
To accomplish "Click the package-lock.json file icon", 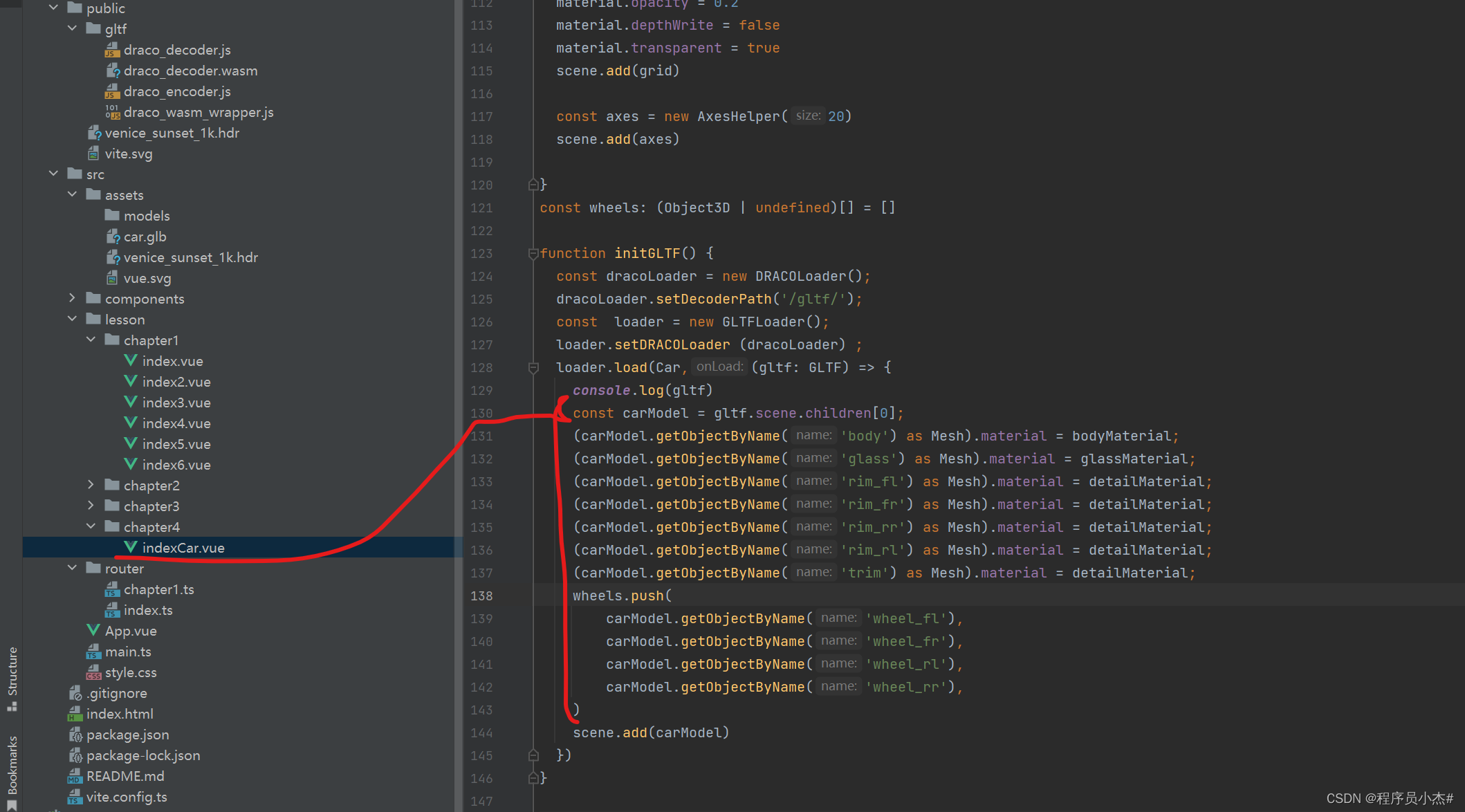I will (75, 755).
